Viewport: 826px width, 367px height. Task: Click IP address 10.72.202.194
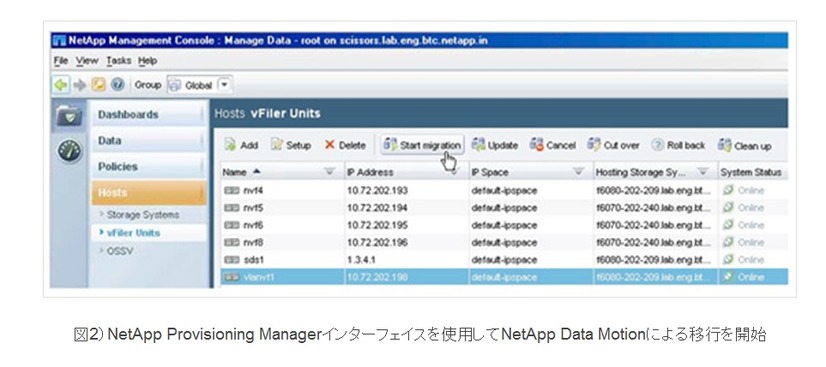[x=377, y=207]
